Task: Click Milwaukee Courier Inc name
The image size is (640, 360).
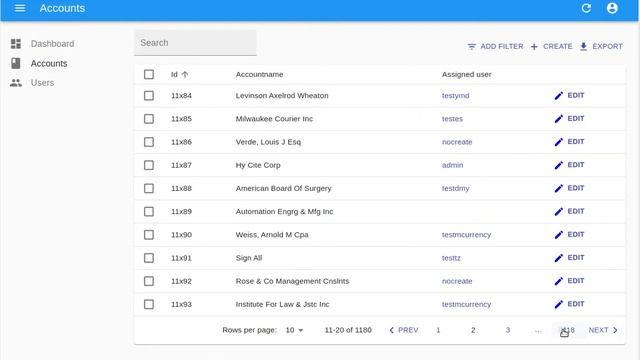Action: (x=274, y=119)
